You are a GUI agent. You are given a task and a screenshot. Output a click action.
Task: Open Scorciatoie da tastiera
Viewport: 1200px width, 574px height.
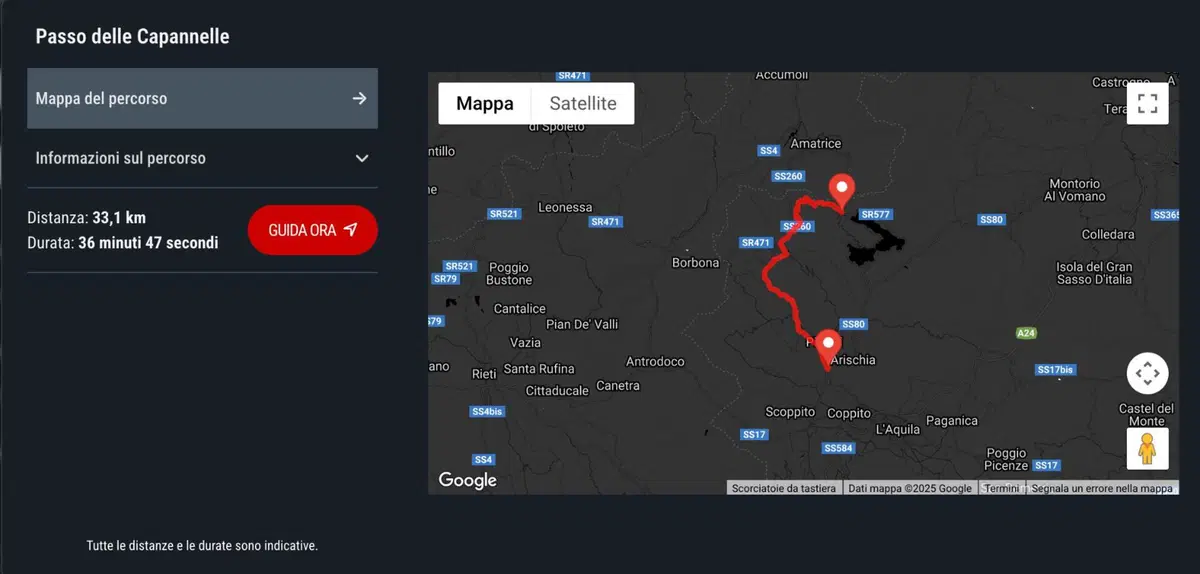click(784, 488)
